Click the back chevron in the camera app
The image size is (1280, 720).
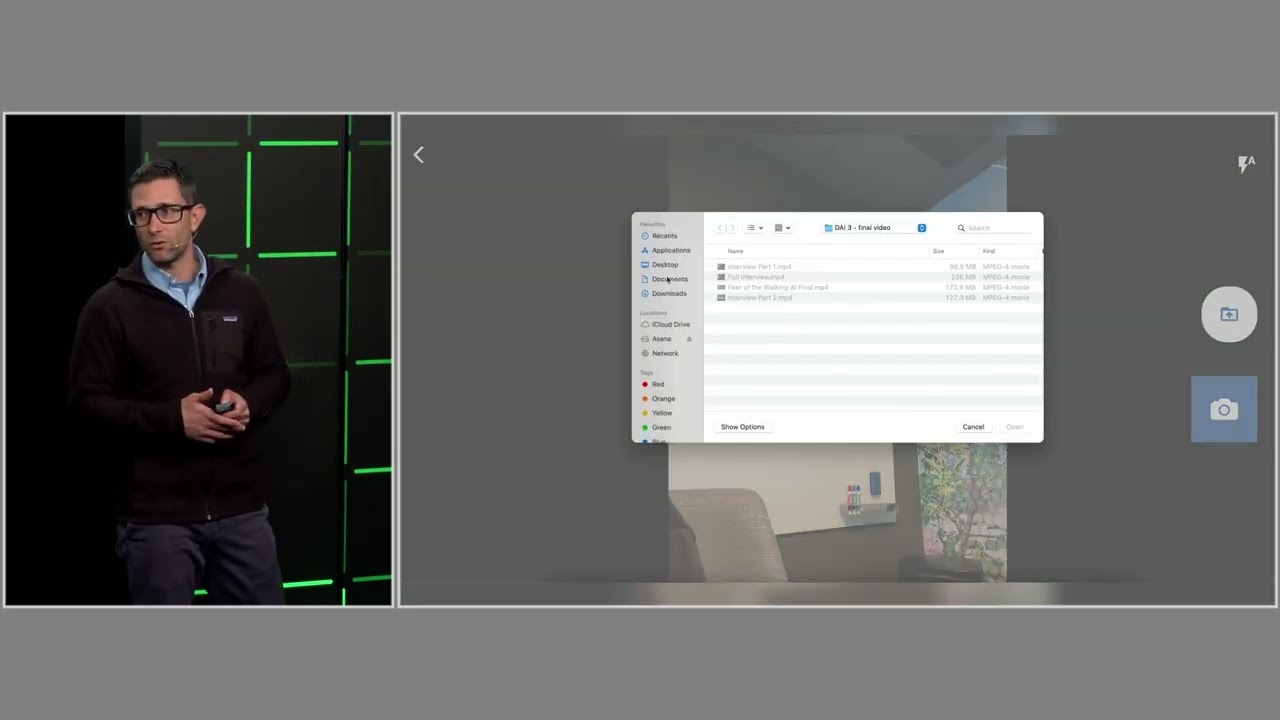419,155
